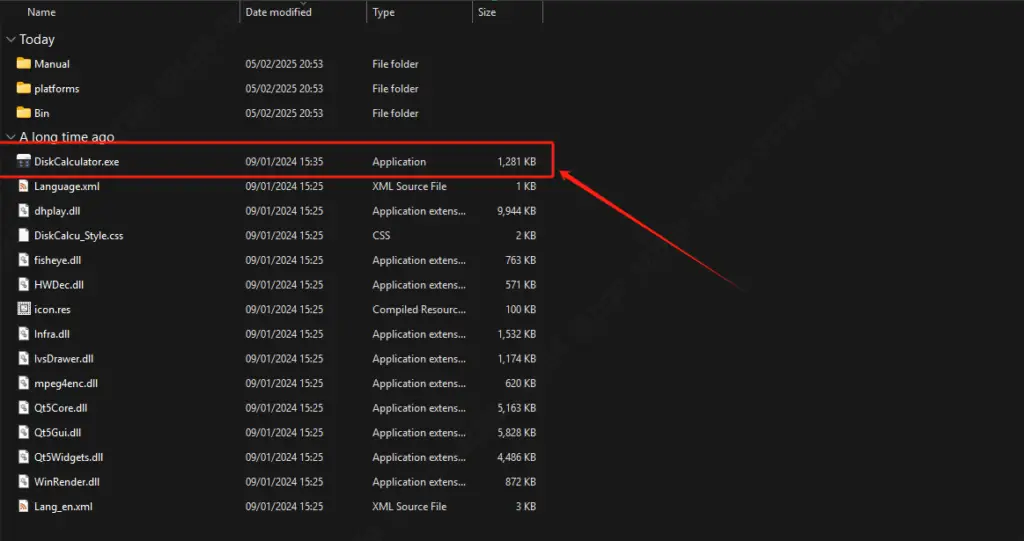Viewport: 1024px width, 541px height.
Task: Select the DiskCalcu_Style.css file name
Action: [78, 235]
